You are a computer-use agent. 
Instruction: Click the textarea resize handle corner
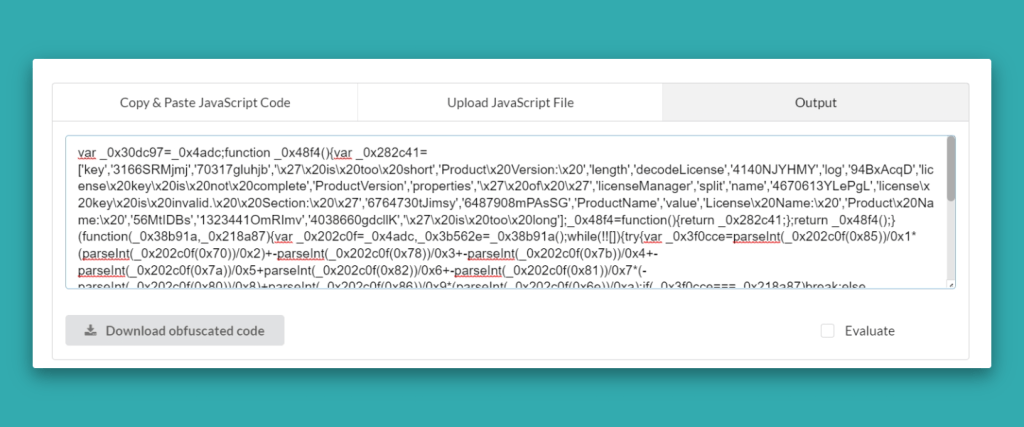tap(951, 285)
